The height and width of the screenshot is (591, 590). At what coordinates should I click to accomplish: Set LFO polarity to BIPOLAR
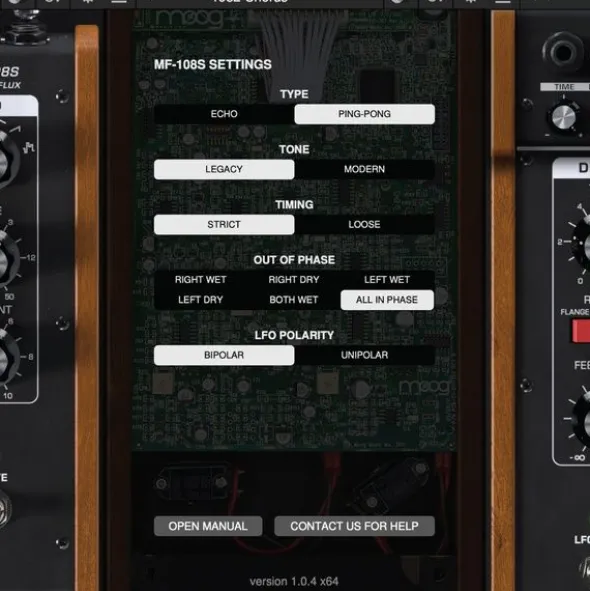(224, 355)
